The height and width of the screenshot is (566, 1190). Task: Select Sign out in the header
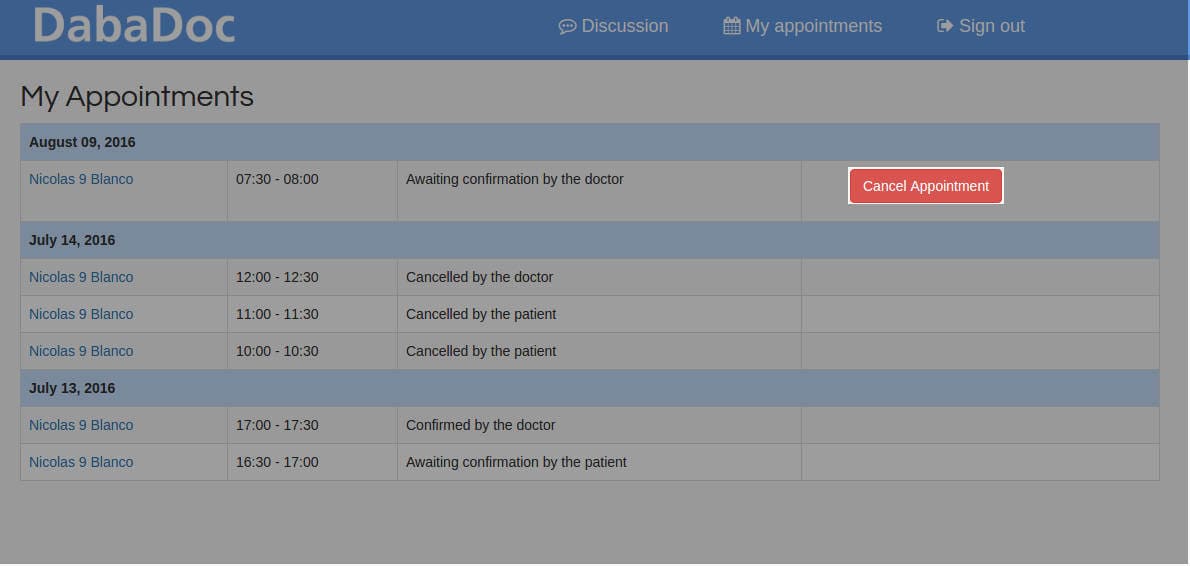point(981,27)
